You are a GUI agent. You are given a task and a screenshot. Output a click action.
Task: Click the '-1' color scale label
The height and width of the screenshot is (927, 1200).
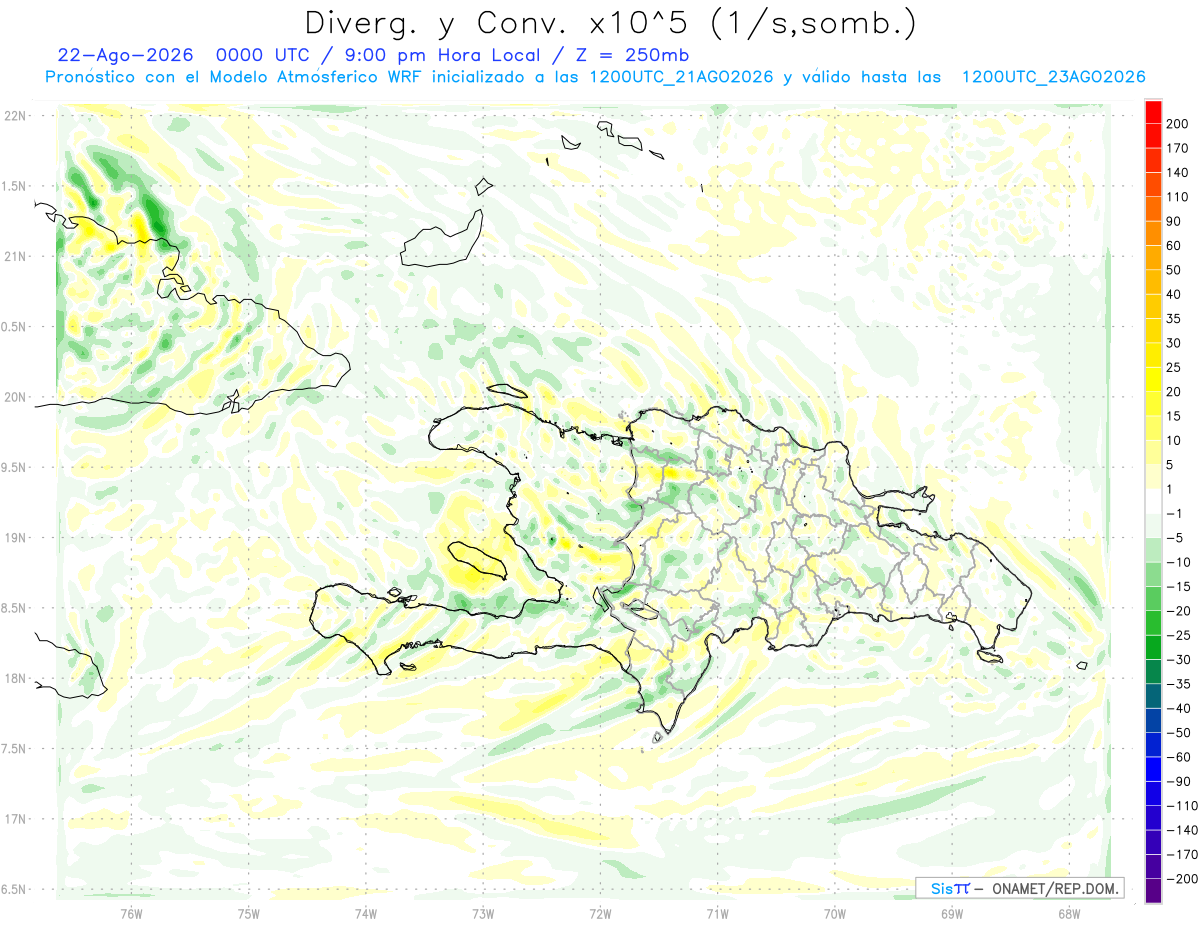[1175, 514]
